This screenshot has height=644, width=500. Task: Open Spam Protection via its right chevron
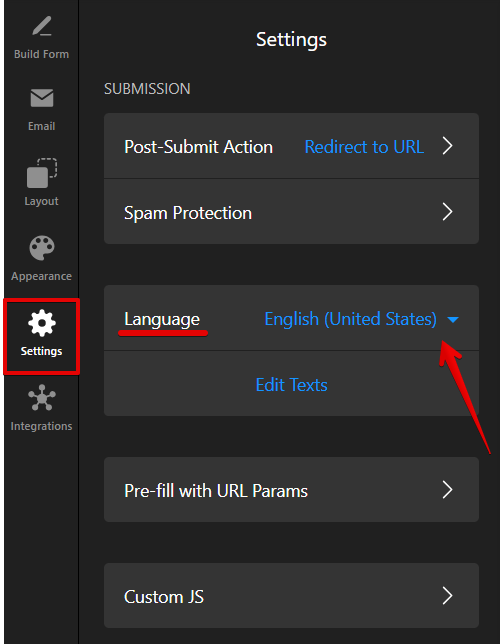[447, 212]
